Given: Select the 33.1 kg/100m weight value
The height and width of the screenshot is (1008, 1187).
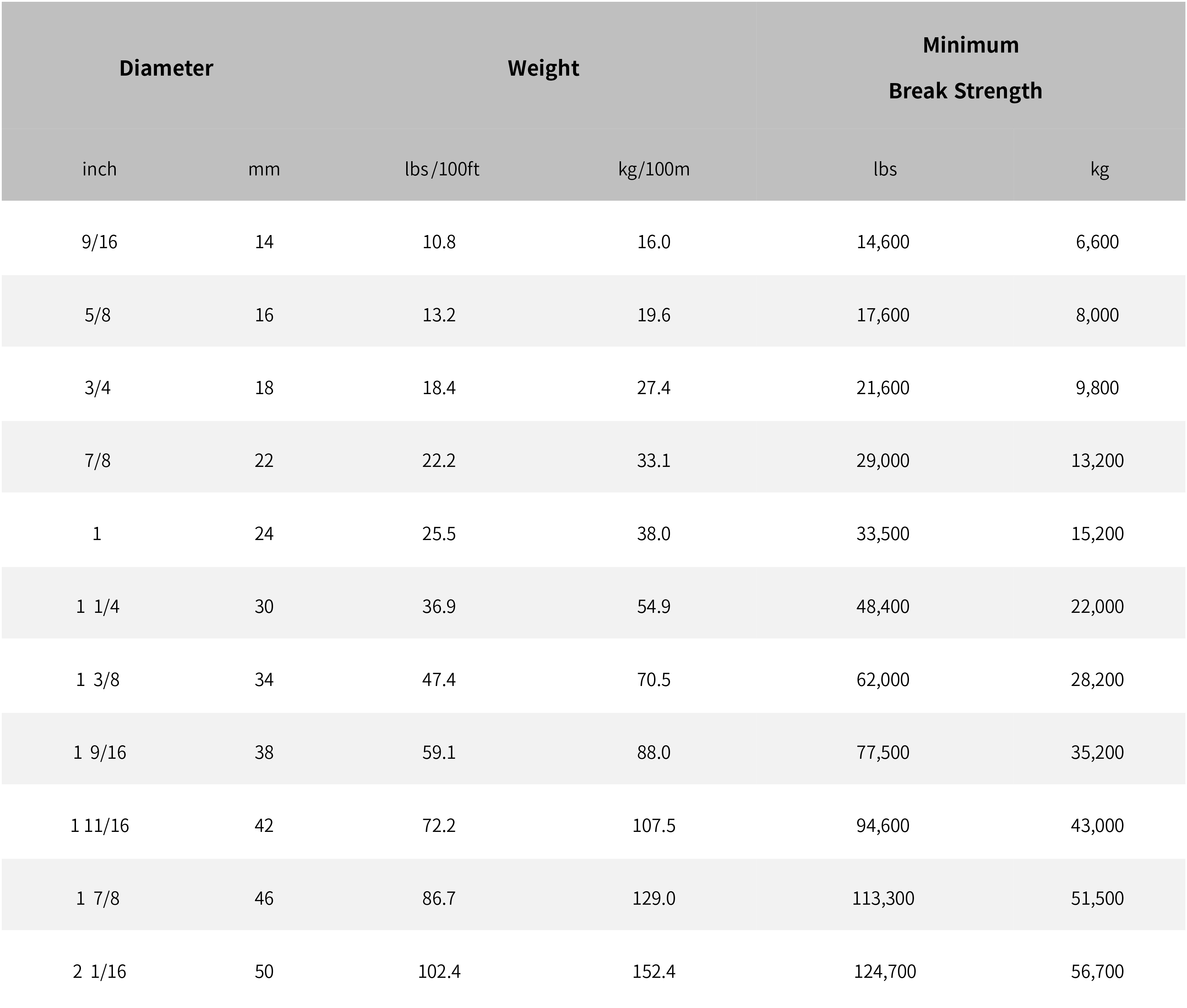Looking at the screenshot, I should coord(654,461).
